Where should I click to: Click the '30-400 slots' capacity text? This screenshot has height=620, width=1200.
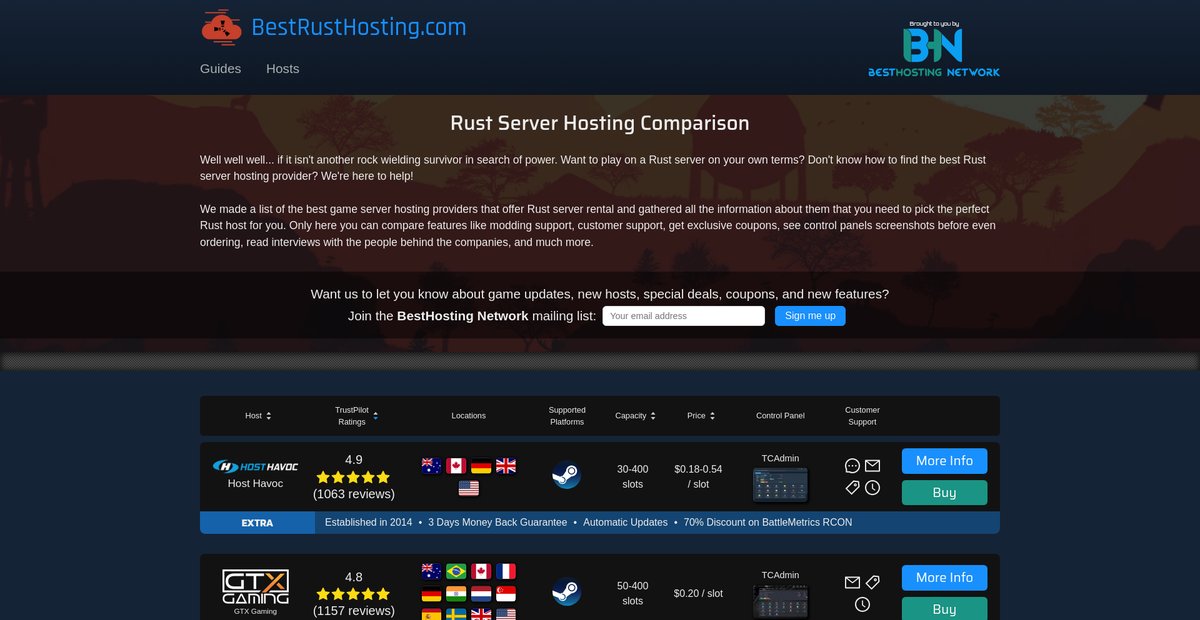(x=632, y=476)
